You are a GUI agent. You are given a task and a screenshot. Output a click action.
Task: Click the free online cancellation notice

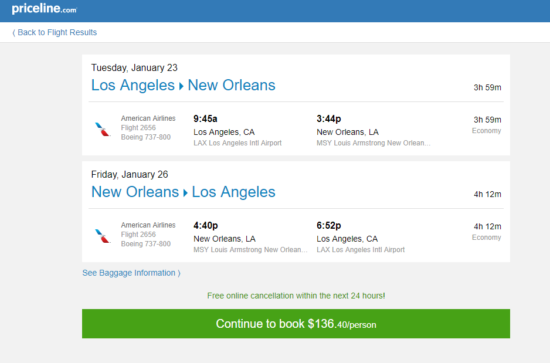click(296, 296)
